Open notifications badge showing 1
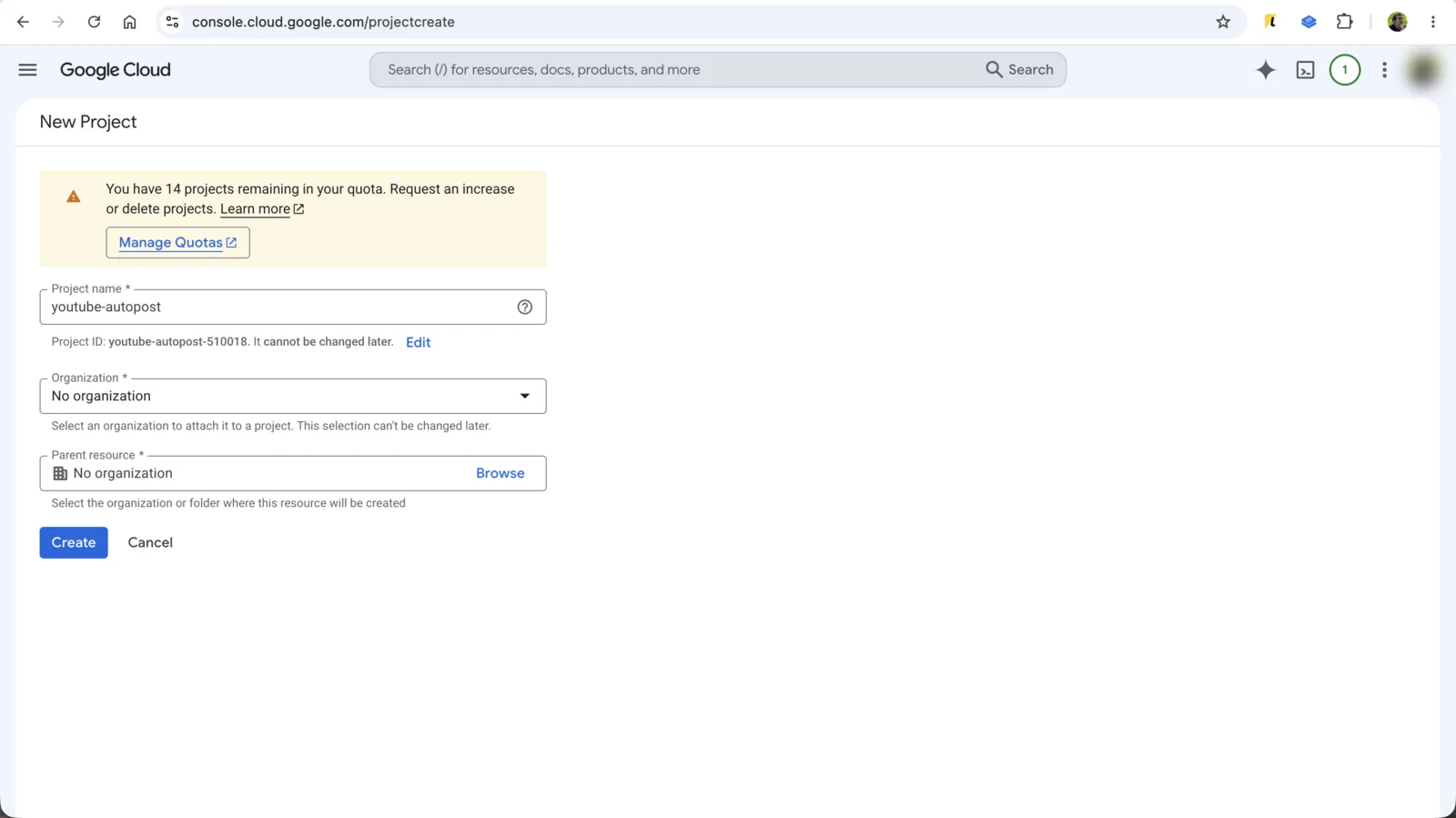This screenshot has height=818, width=1456. [1344, 70]
